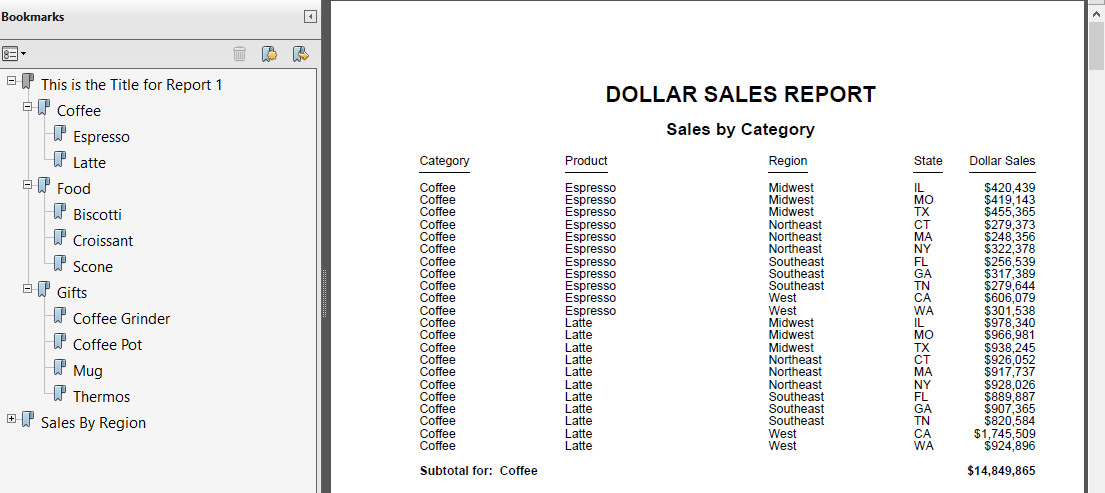1105x493 pixels.
Task: Click the bookmark icon beside Mug
Action: 60,368
